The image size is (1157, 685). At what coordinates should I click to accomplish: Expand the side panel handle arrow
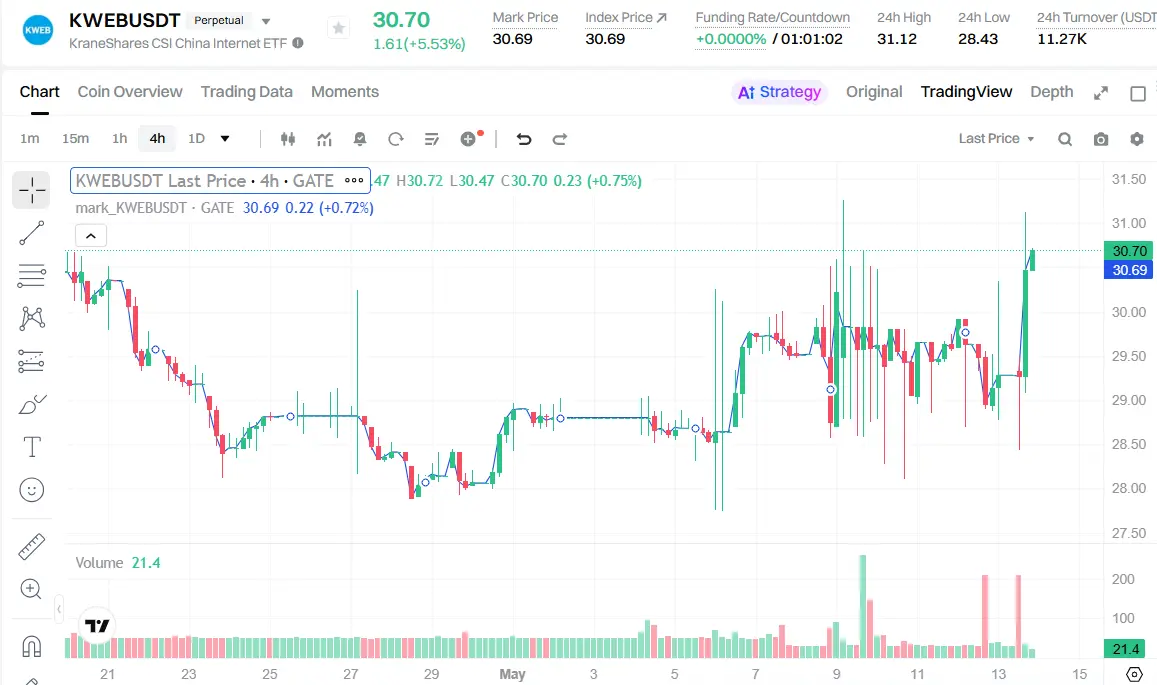pyautogui.click(x=59, y=610)
